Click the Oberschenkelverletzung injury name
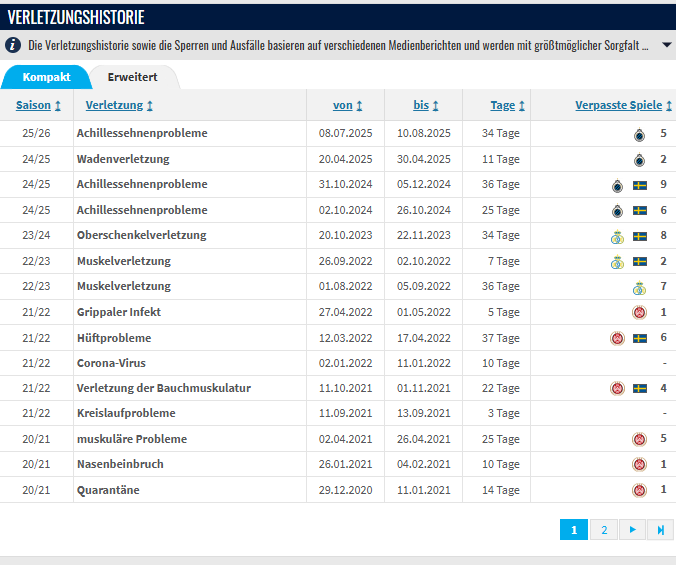 pyautogui.click(x=141, y=235)
